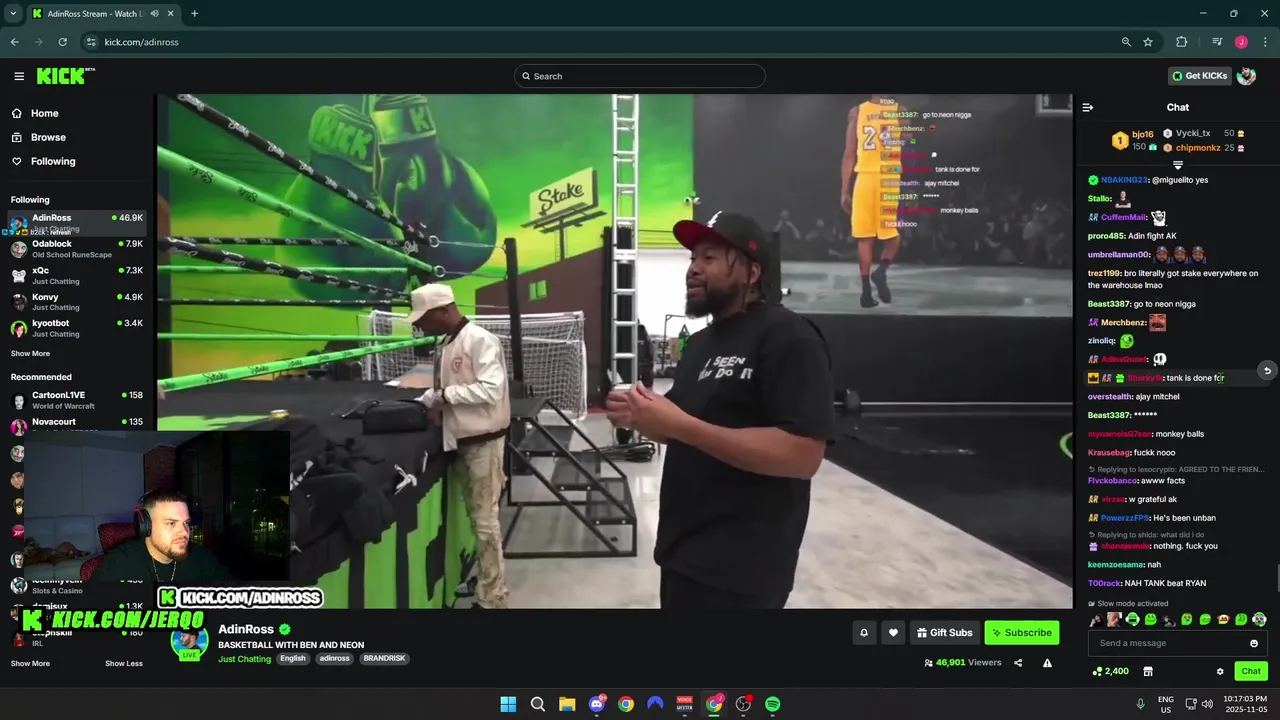Viewport: 1280px width, 720px height.
Task: Open Konvy channel in Following list
Action: click(77, 301)
